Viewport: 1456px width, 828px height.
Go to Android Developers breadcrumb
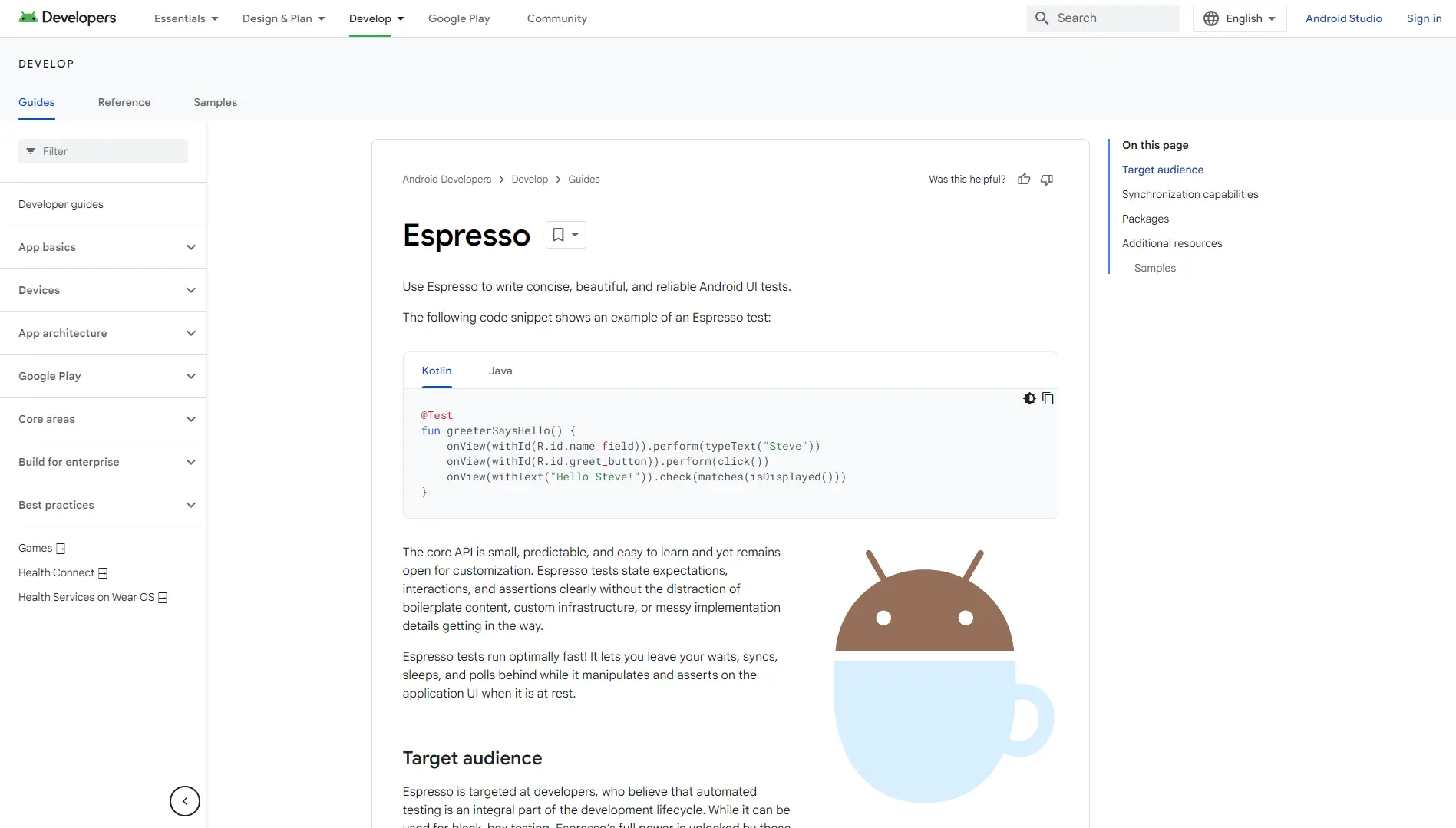[x=447, y=179]
